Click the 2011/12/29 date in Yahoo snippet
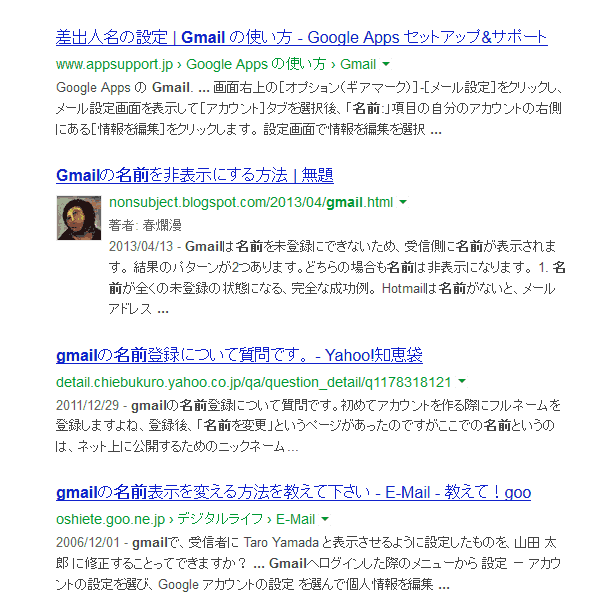600x600 pixels. 88,405
